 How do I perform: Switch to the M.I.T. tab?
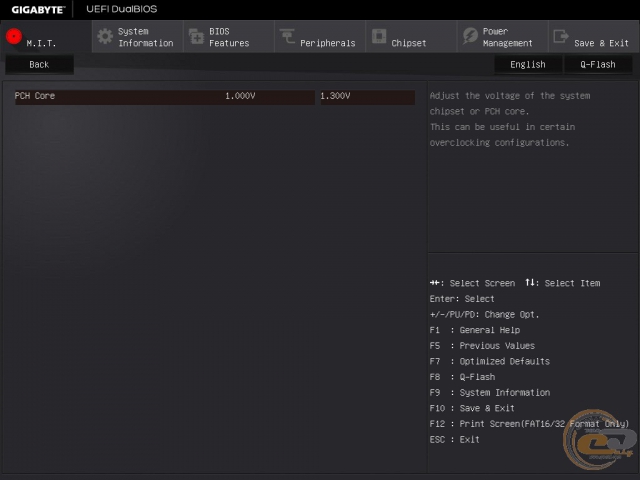pyautogui.click(x=42, y=44)
